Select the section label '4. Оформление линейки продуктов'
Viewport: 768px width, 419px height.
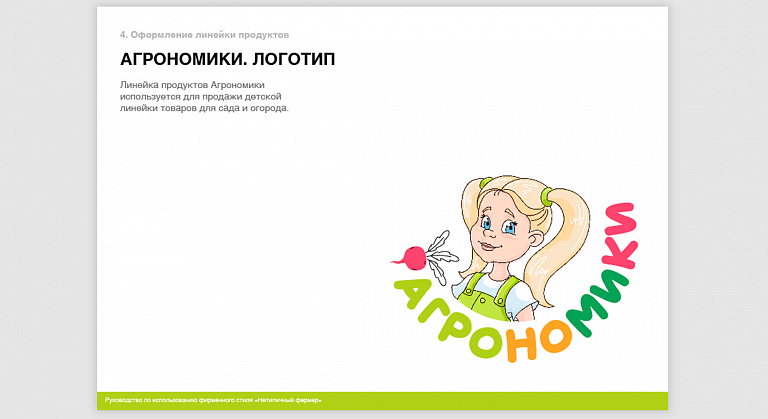[204, 35]
